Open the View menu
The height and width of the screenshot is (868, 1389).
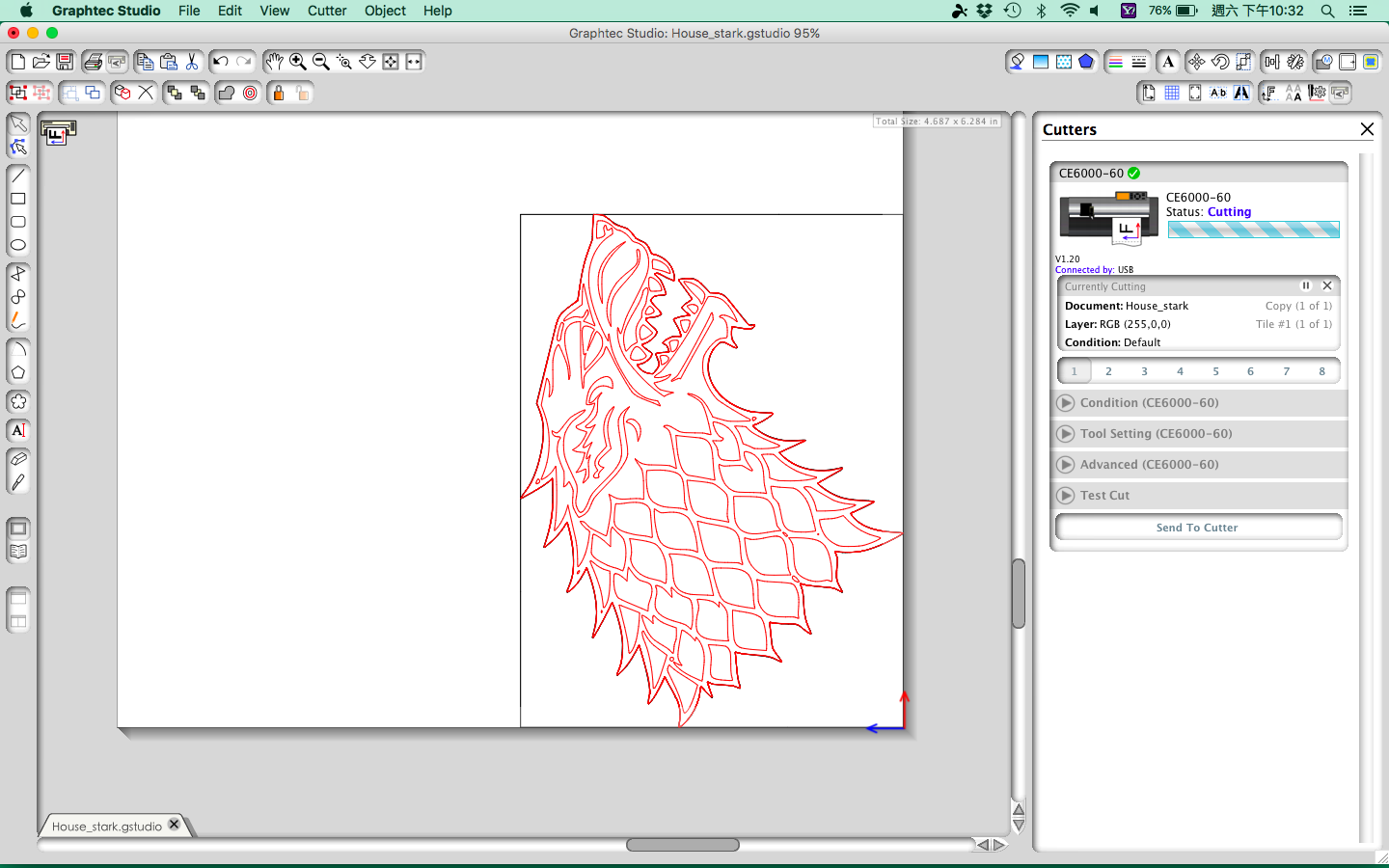tap(275, 11)
